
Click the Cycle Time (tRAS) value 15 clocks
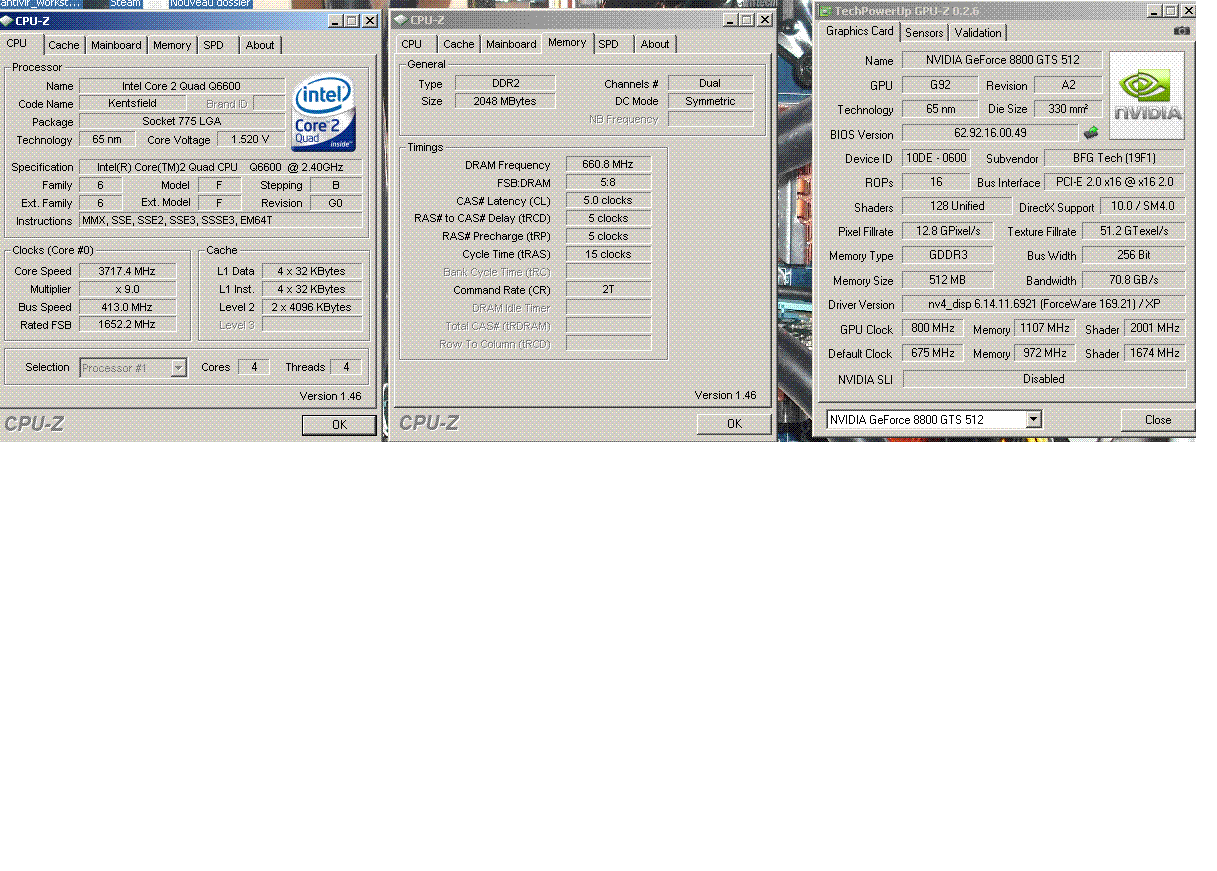(x=608, y=254)
